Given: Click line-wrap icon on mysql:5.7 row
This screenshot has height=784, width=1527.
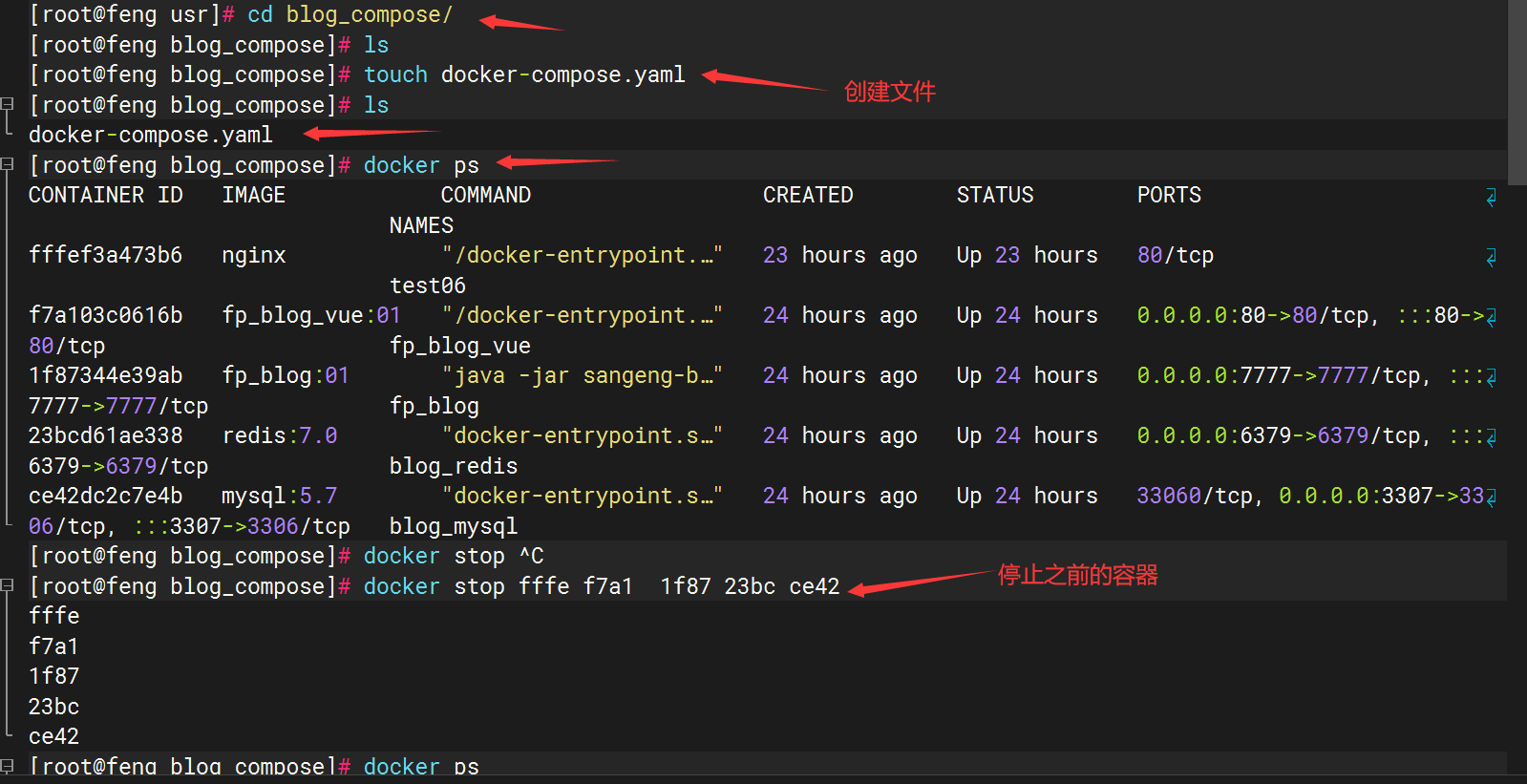Looking at the screenshot, I should [1491, 498].
